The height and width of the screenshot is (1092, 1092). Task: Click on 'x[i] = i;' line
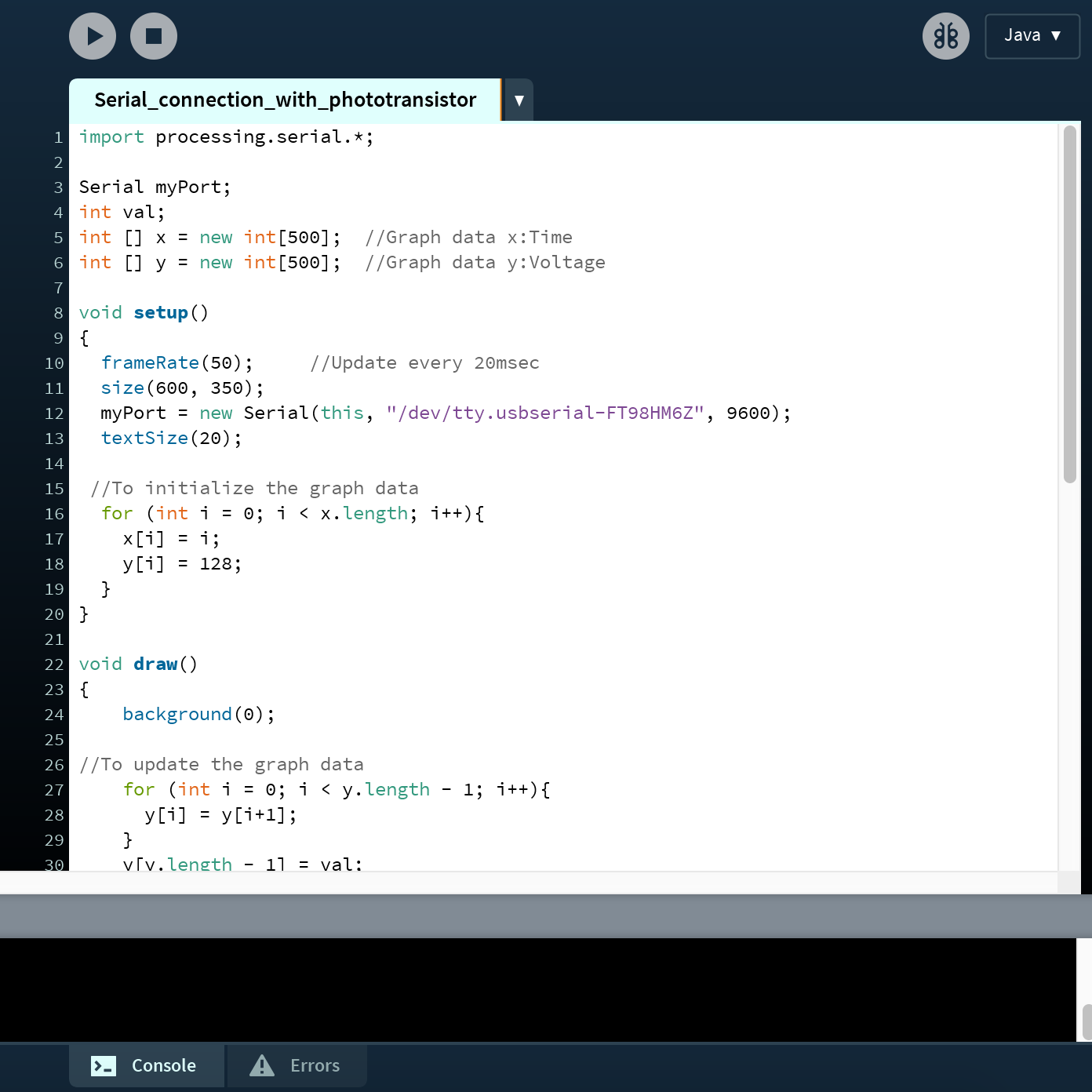pyautogui.click(x=171, y=539)
